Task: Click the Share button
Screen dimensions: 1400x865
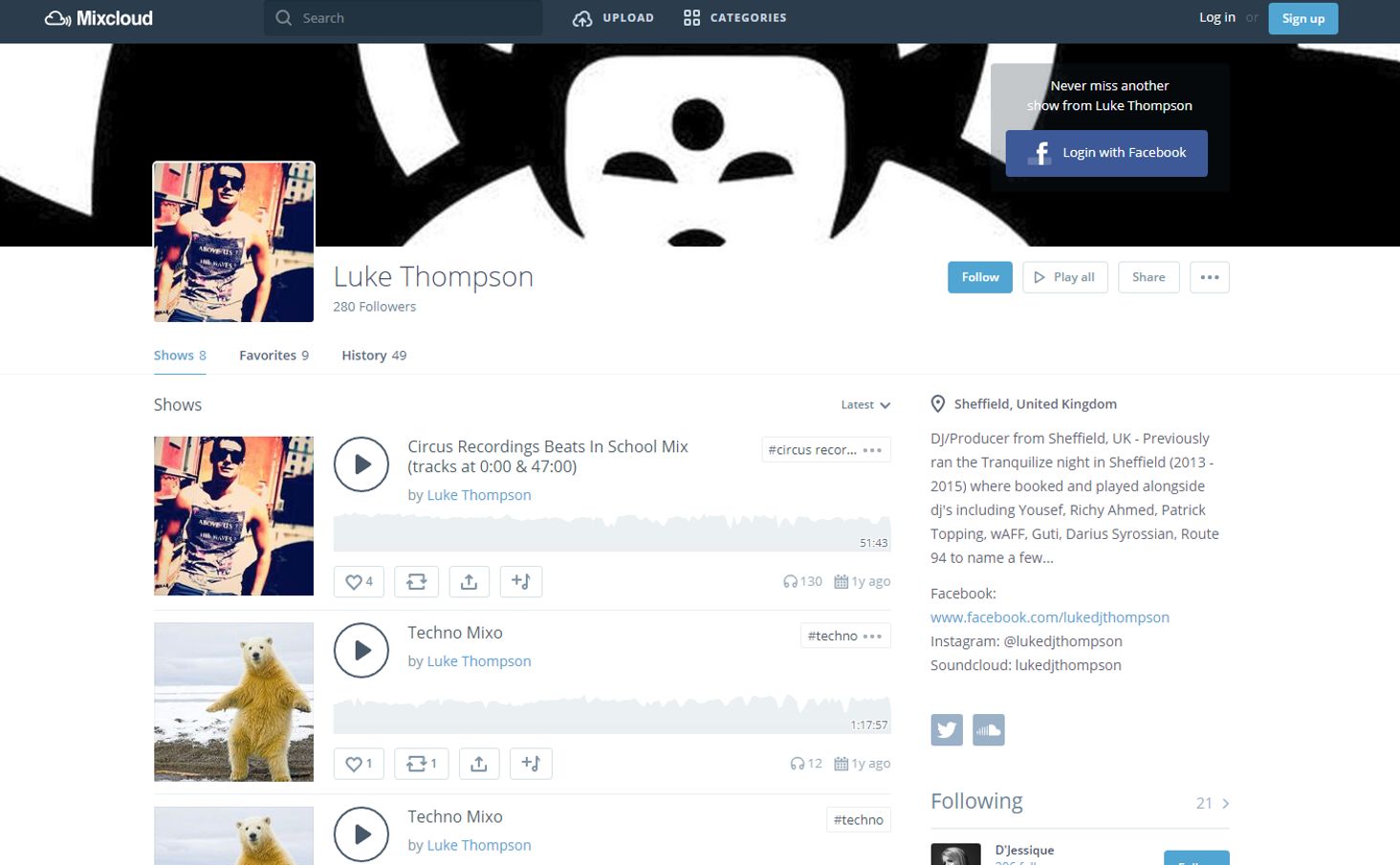Action: tap(1148, 277)
